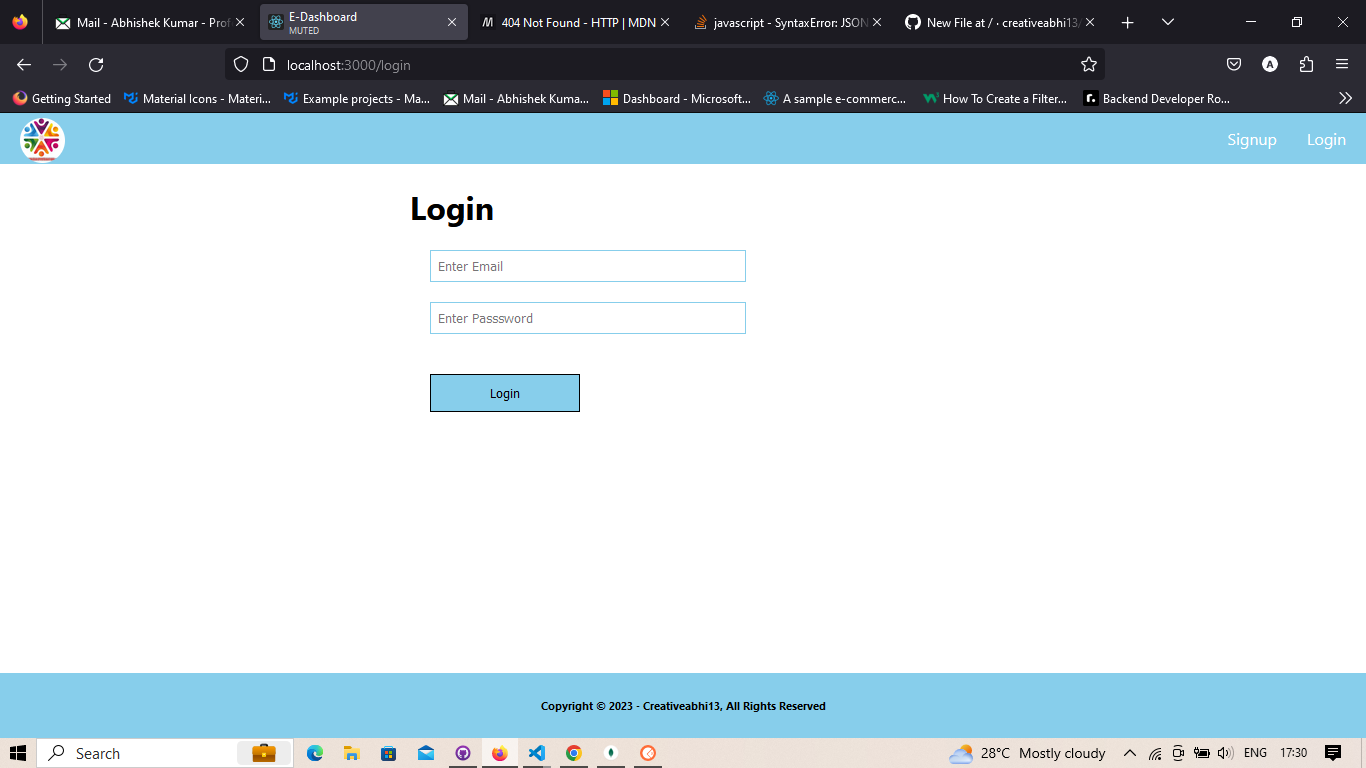Image resolution: width=1366 pixels, height=768 pixels.
Task: Click the Login submit button
Action: (504, 392)
